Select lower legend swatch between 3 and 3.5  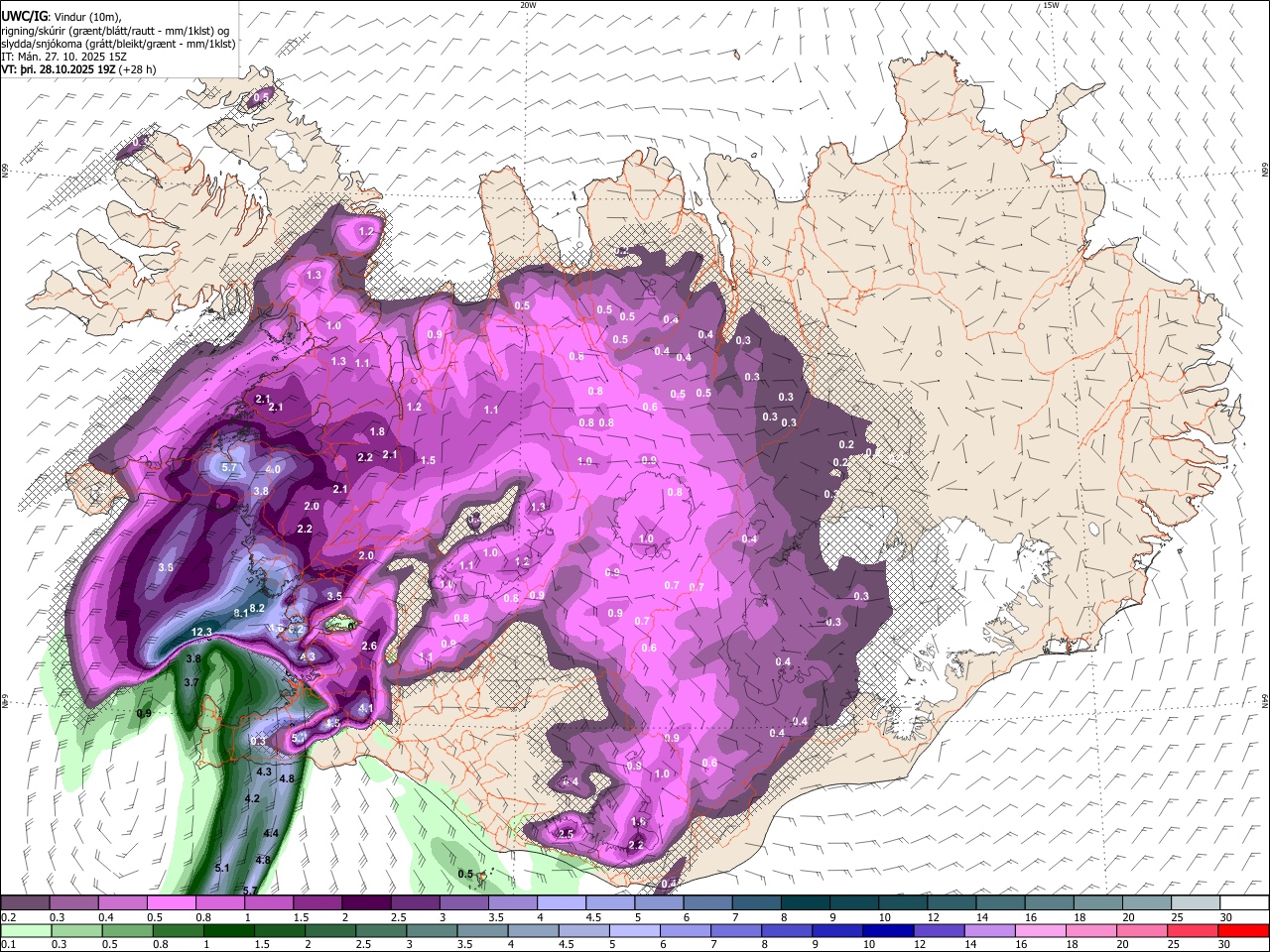point(433,930)
